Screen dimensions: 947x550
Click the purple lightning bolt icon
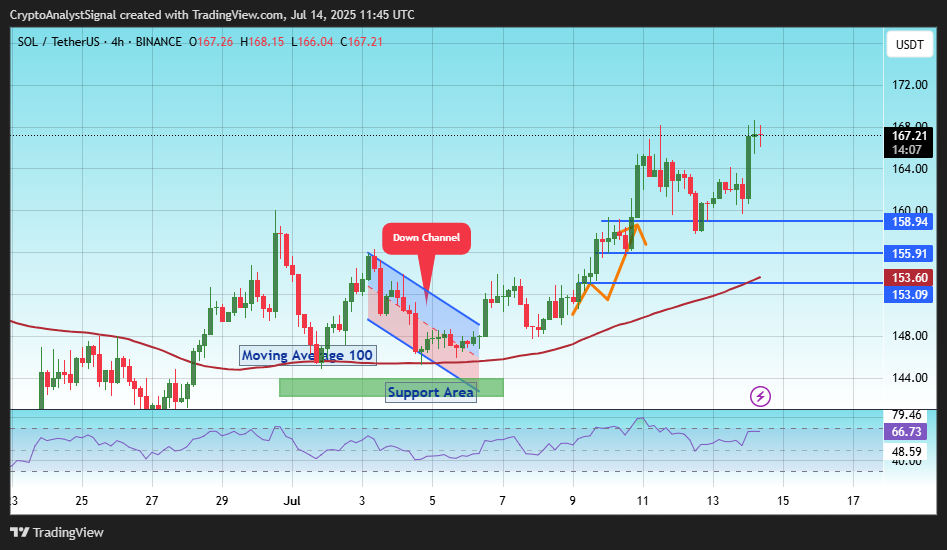tap(760, 397)
